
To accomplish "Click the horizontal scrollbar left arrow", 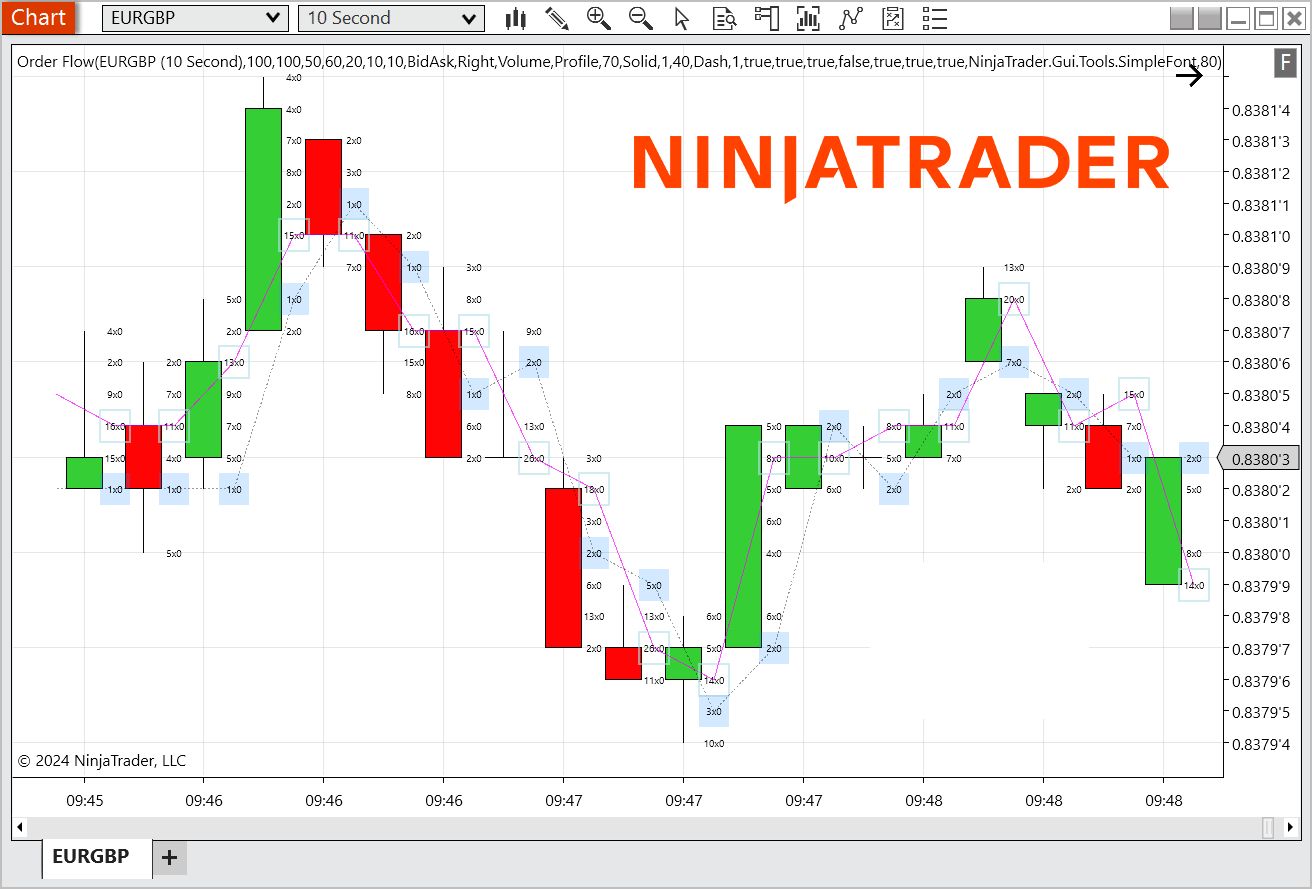I will pyautogui.click(x=19, y=828).
